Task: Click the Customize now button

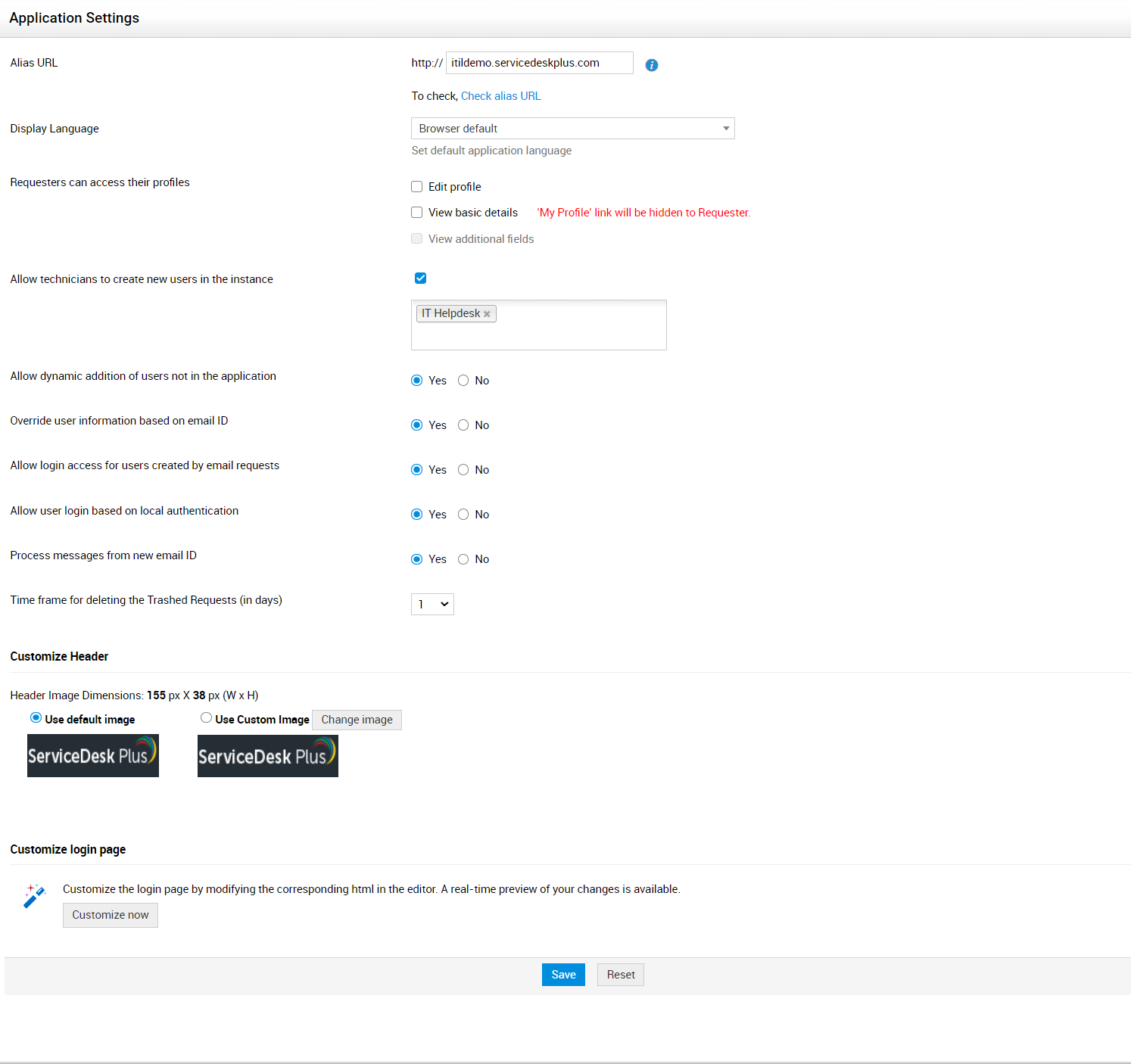Action: point(111,915)
